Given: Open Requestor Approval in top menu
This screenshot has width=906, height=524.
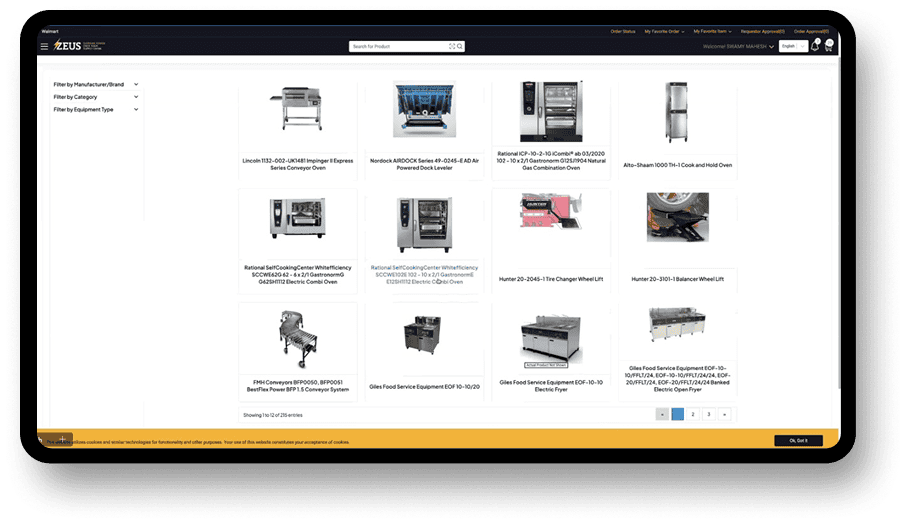Looking at the screenshot, I should [x=763, y=31].
